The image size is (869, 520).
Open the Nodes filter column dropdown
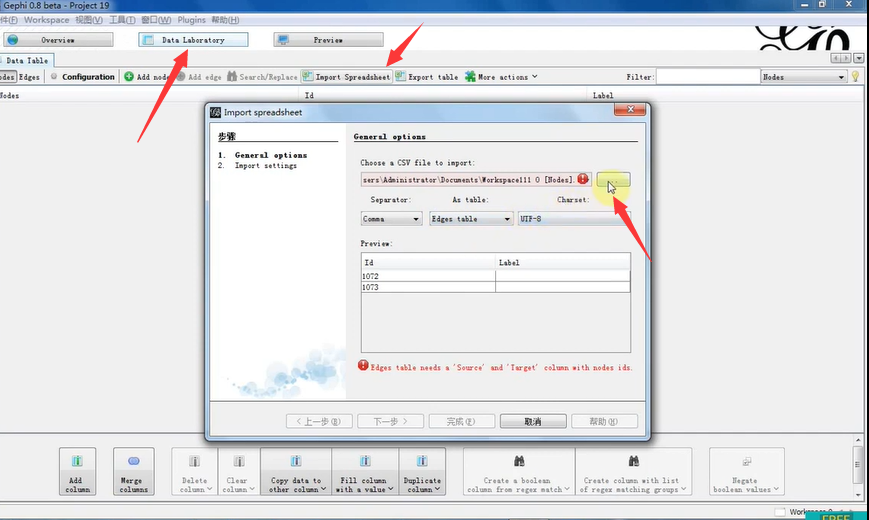804,77
